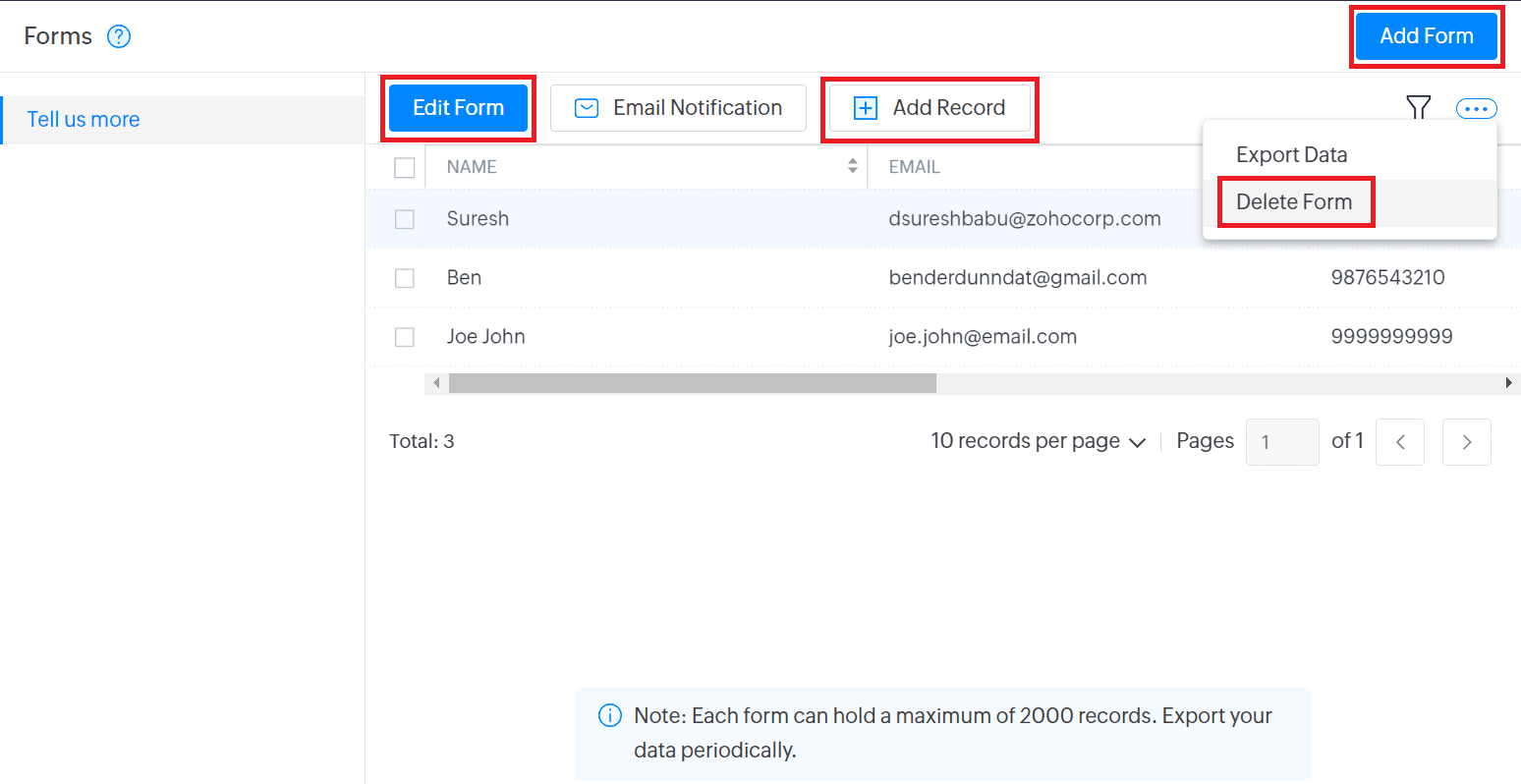Open Email Notification settings
This screenshot has width=1521, height=784.
678,108
